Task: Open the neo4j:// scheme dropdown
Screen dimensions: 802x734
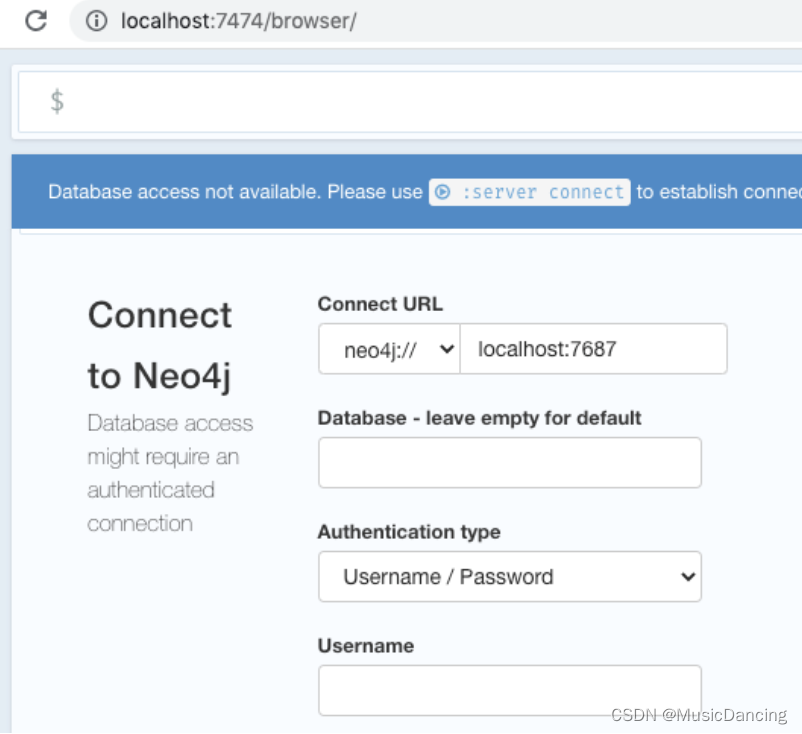Action: (389, 349)
